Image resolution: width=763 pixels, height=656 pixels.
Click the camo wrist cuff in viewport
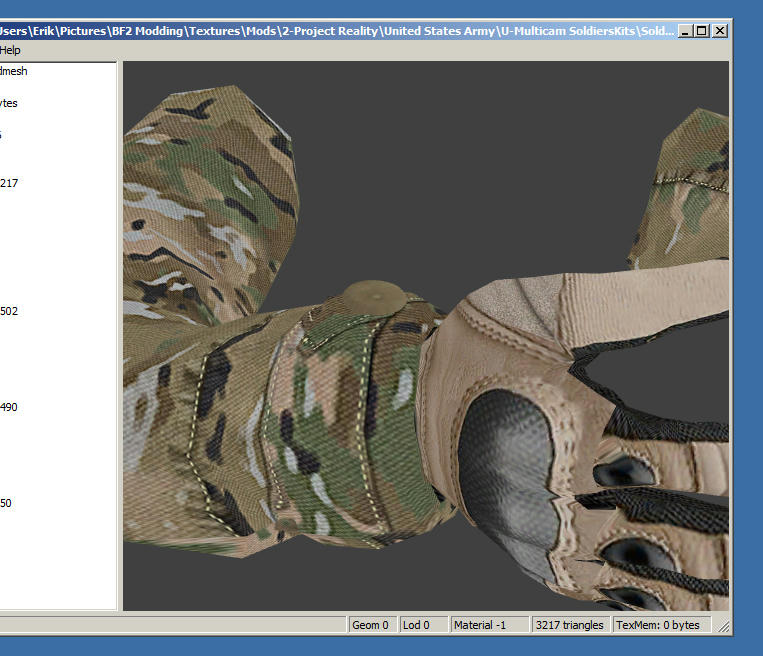coord(340,420)
